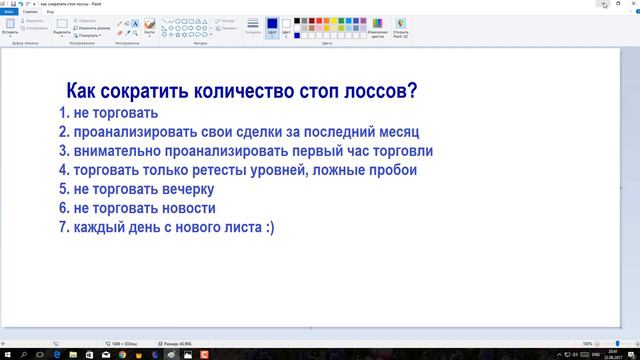Select the Text tool (A)
Viewport: 640px width, 360px height.
pos(135,24)
